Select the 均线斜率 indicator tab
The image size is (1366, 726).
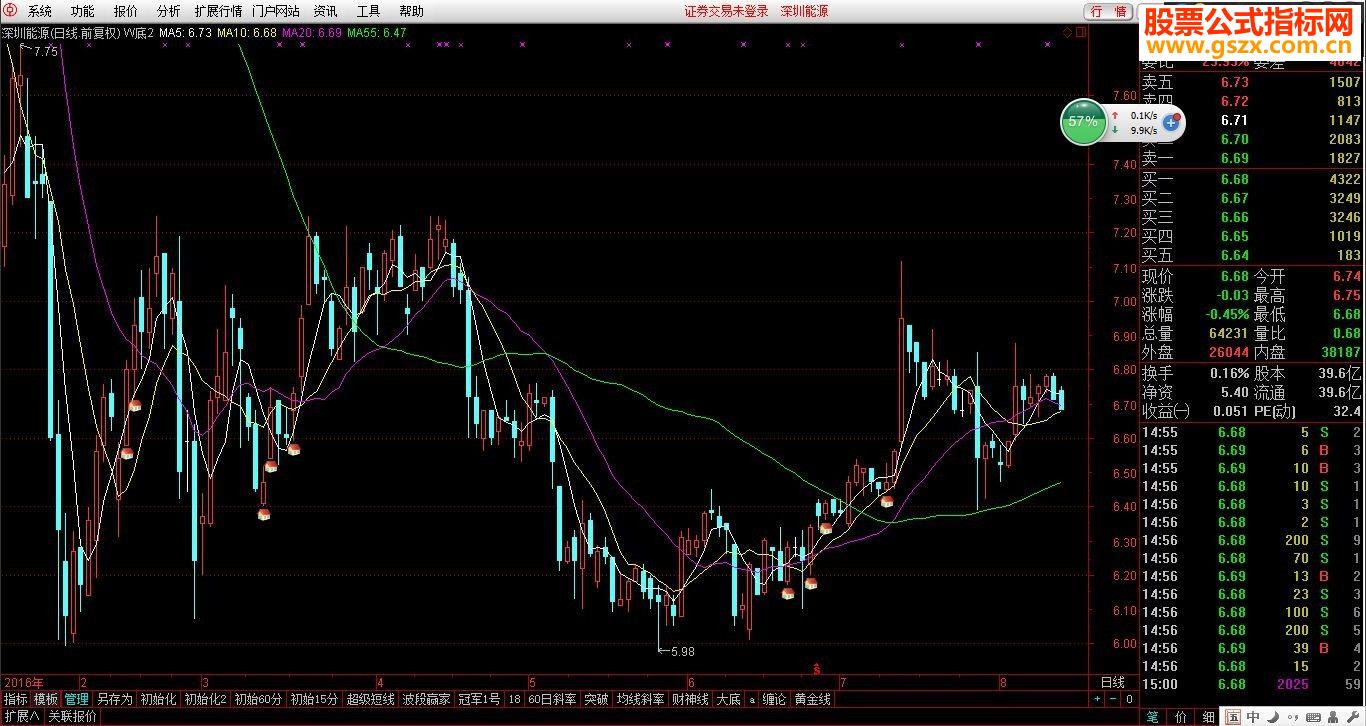pyautogui.click(x=640, y=699)
